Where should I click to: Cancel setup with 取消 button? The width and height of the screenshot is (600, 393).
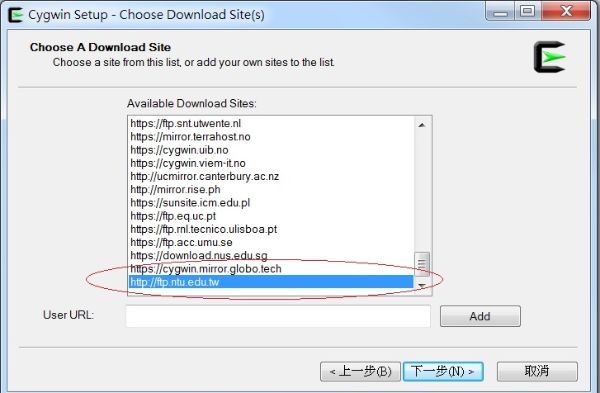[537, 371]
